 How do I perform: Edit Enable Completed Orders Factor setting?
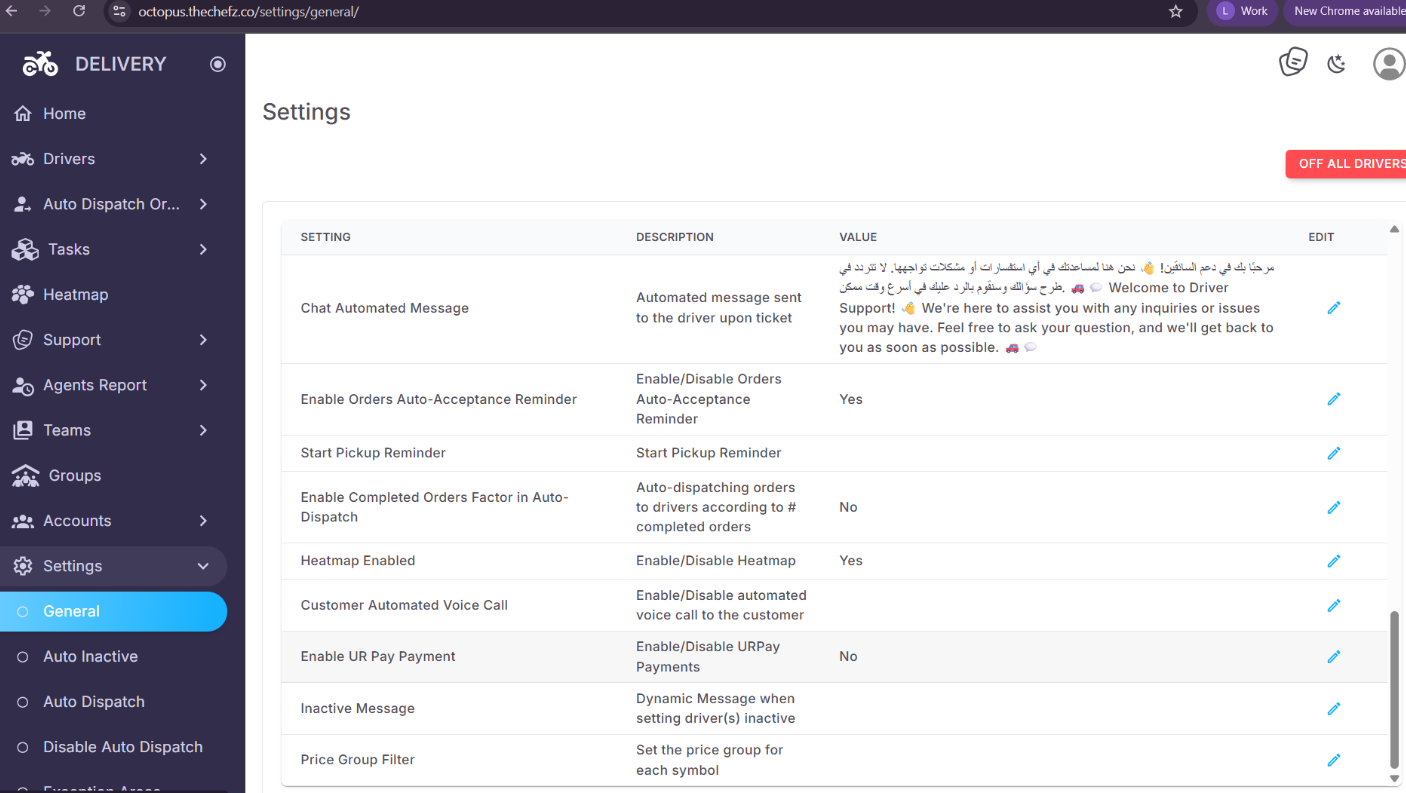coord(1333,507)
